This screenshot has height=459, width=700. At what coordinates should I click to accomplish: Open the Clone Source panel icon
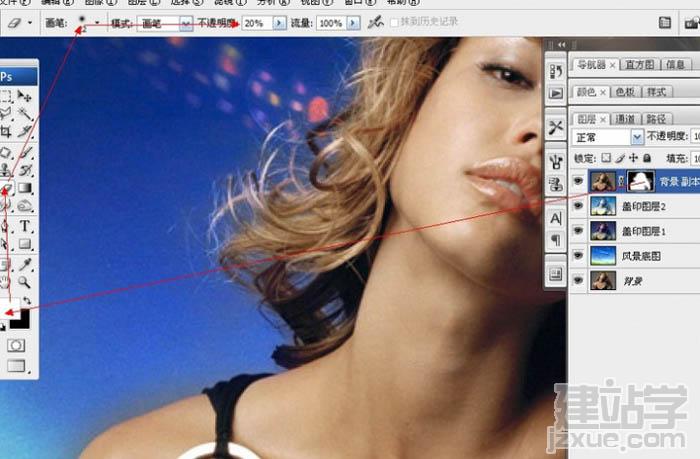[x=556, y=183]
